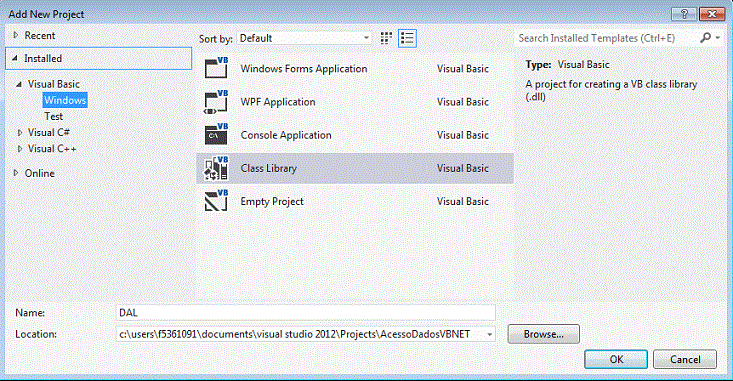Viewport: 733px width, 381px height.
Task: Expand the Online section
Action: click(16, 173)
